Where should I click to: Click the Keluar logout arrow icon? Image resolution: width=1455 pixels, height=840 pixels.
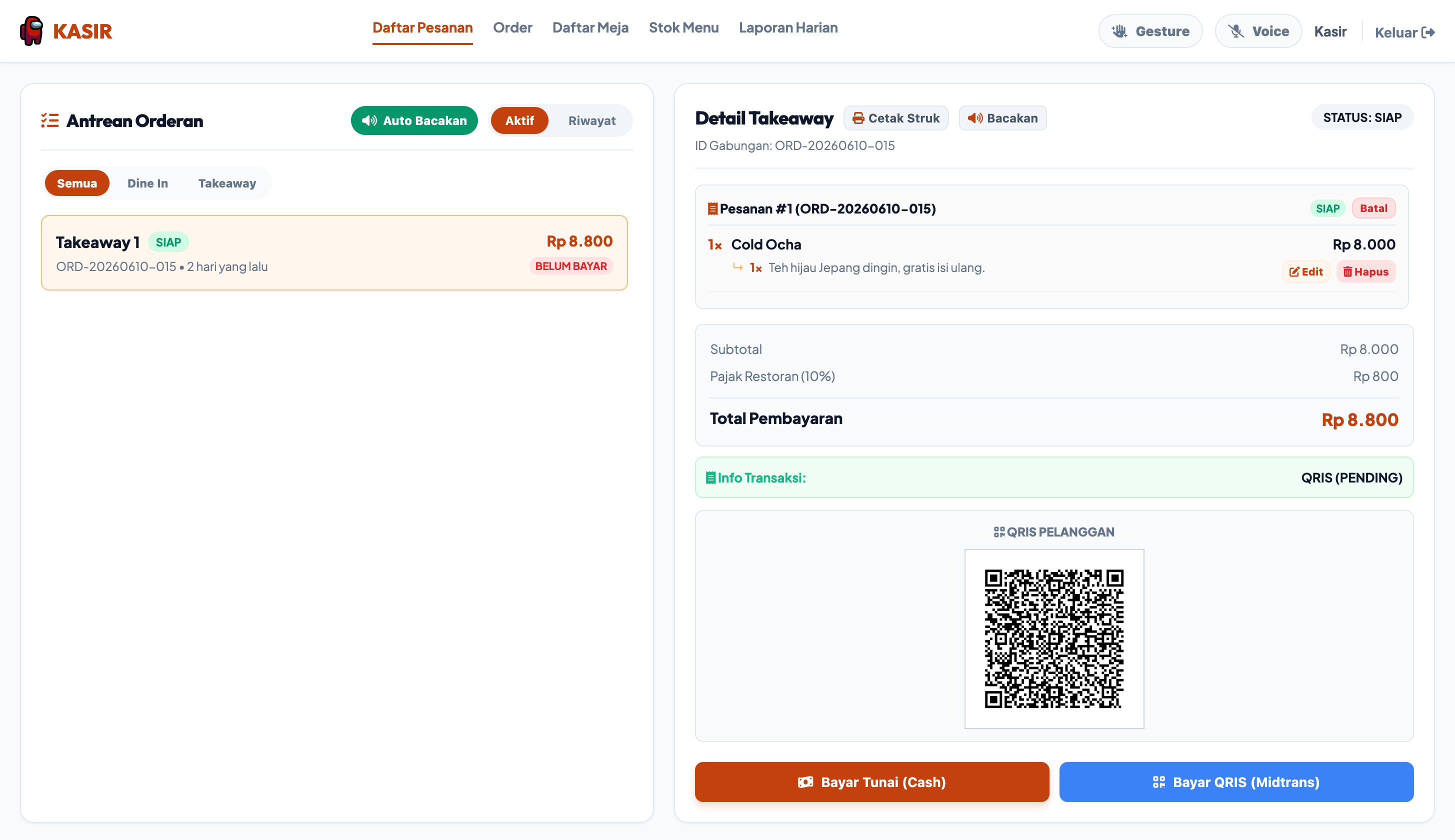click(1428, 32)
